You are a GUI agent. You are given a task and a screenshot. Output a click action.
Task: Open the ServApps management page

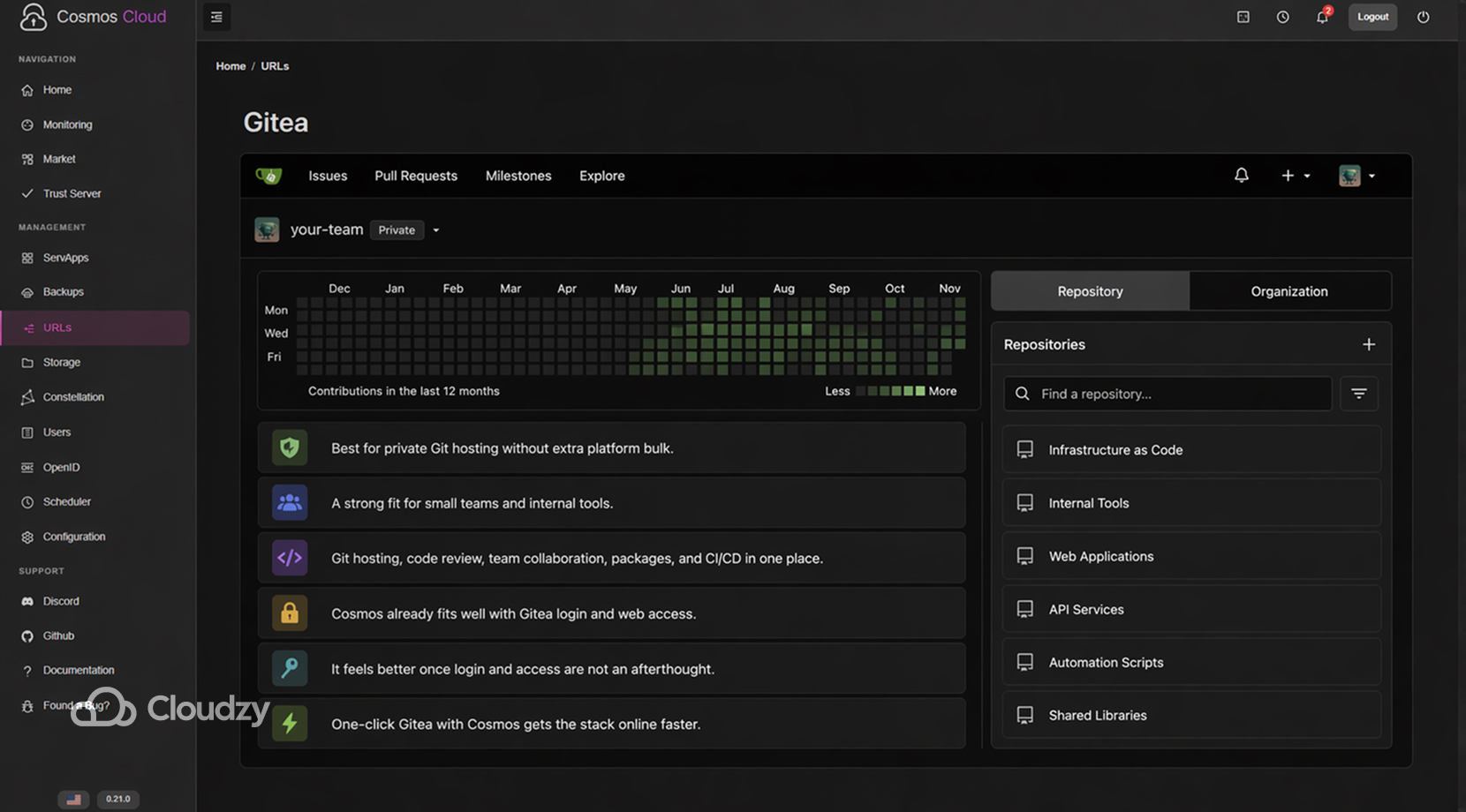(65, 257)
